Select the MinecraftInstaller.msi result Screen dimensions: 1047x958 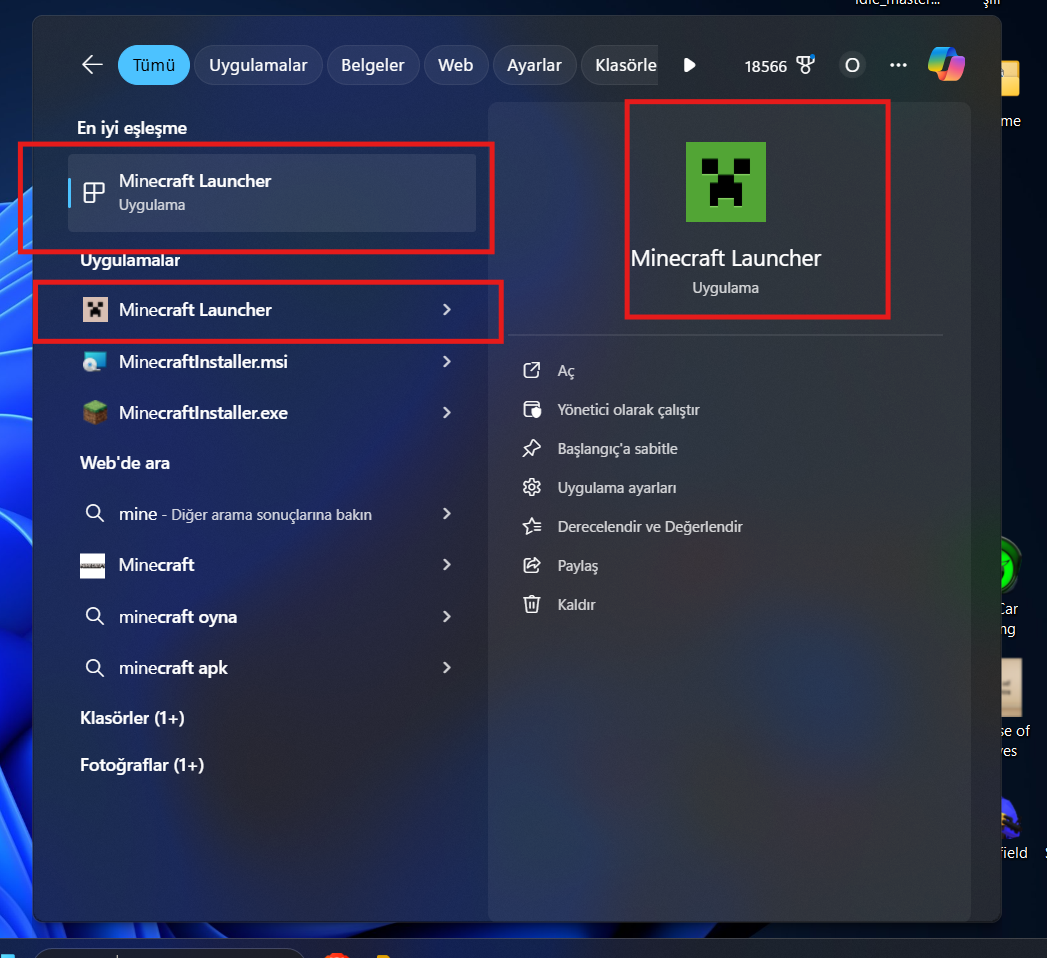267,362
